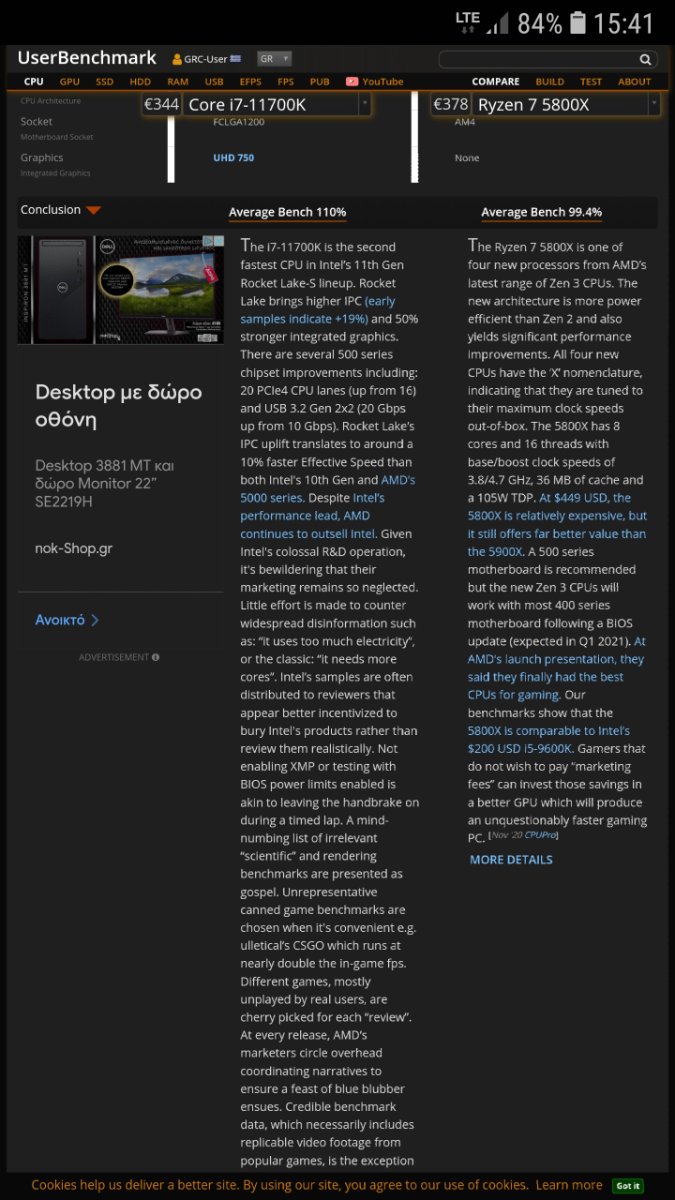
Task: Open the UHD 750 graphics link
Action: coord(233,158)
